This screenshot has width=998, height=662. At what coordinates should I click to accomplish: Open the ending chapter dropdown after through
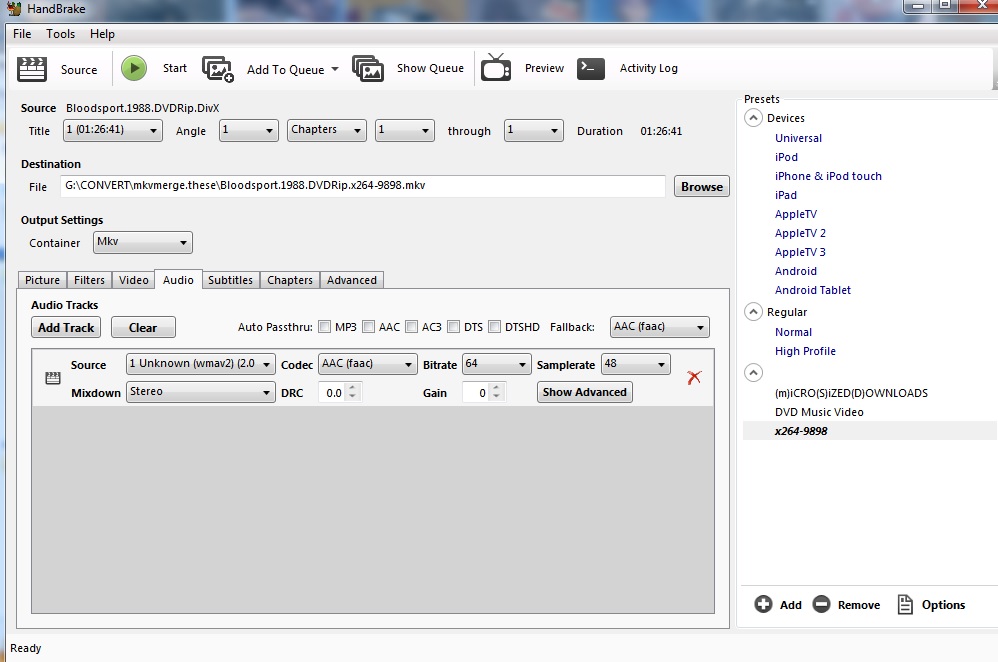(533, 130)
